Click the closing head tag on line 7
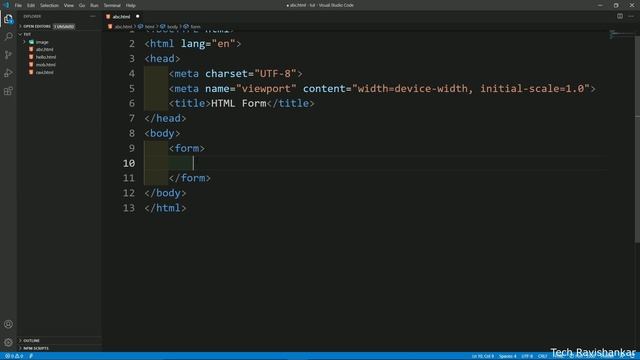 165,118
